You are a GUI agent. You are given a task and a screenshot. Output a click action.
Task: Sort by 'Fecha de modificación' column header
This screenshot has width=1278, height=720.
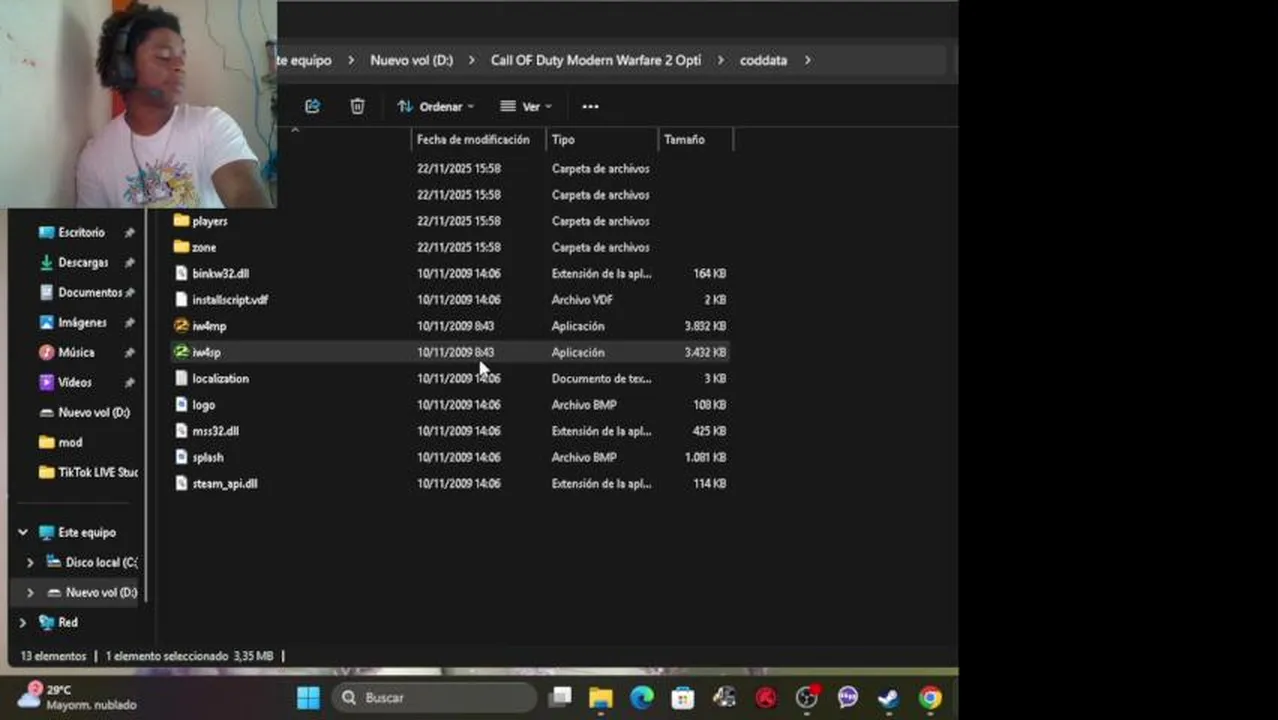pyautogui.click(x=473, y=140)
